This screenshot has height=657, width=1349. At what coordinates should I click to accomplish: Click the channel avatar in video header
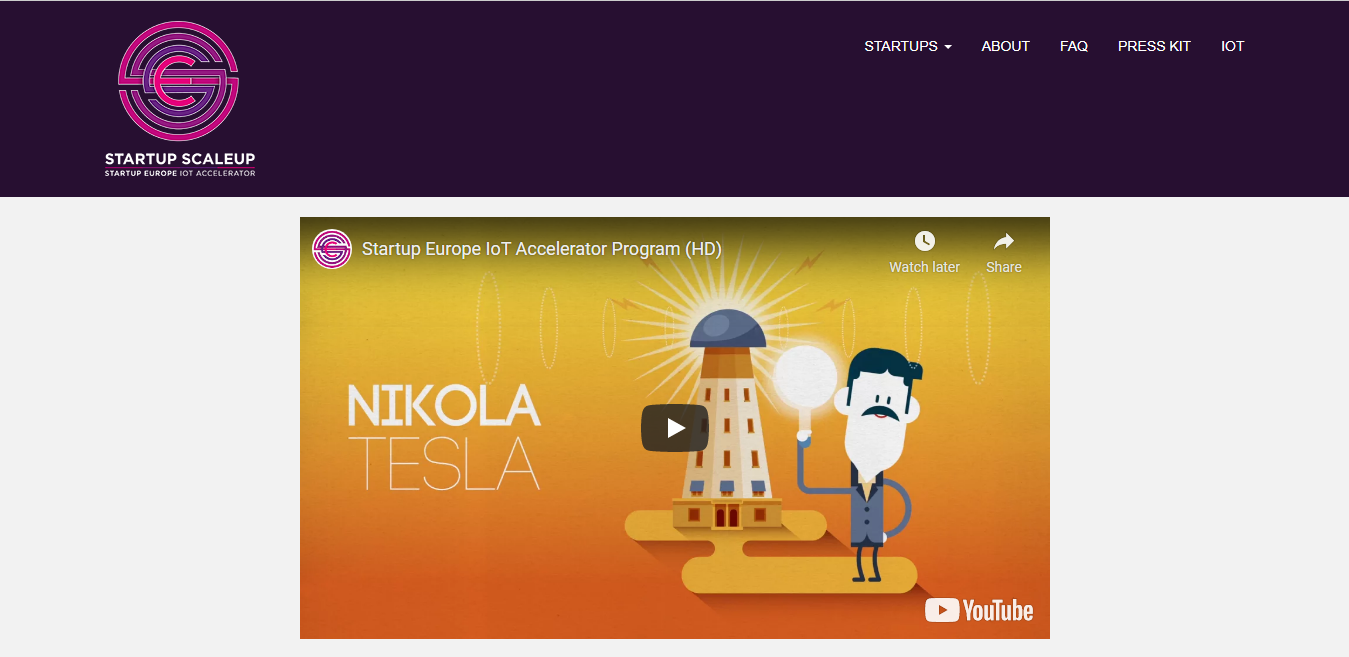pos(332,249)
